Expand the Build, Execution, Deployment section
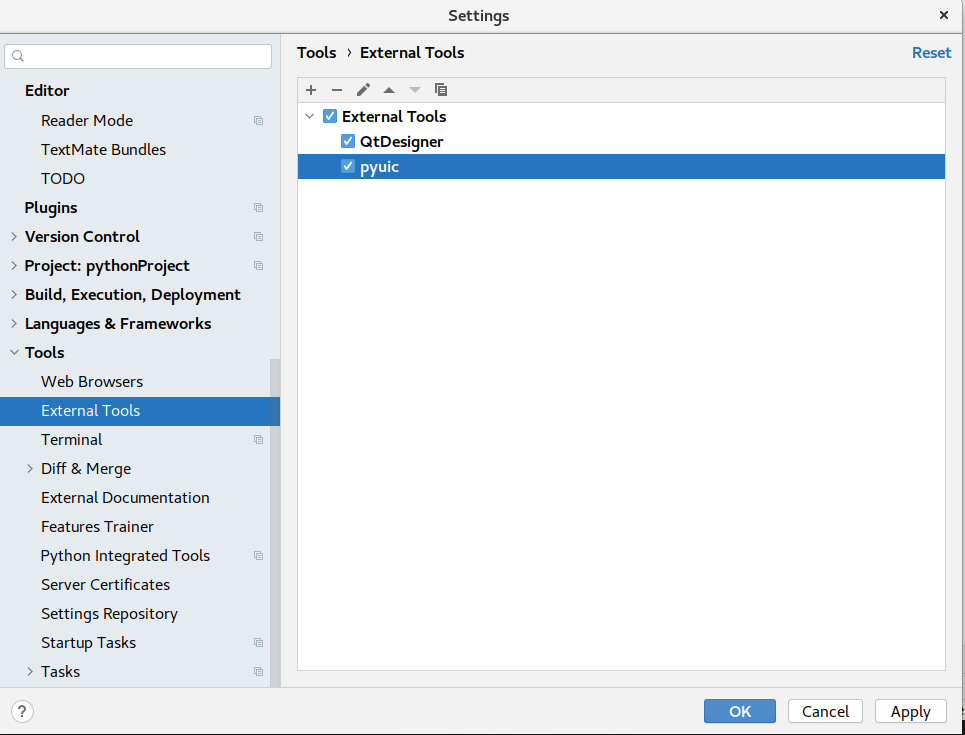 coord(14,294)
